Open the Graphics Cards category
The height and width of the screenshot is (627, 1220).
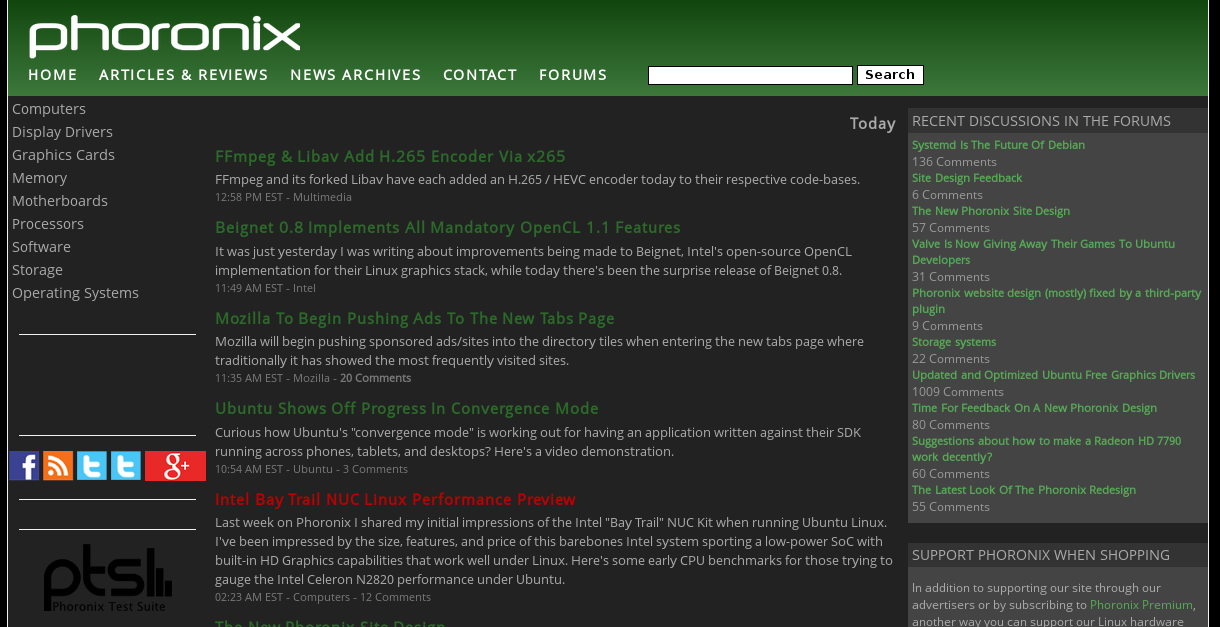coord(63,155)
